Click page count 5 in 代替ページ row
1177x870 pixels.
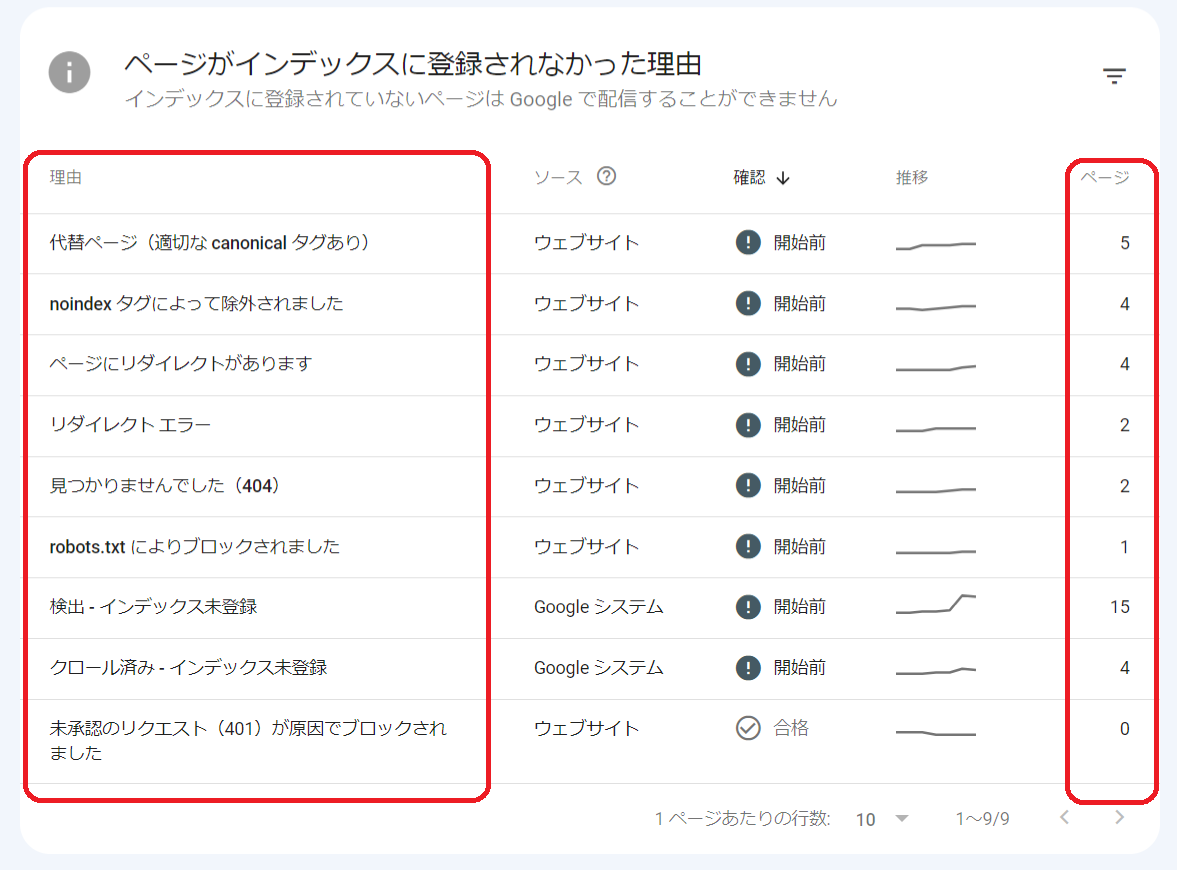click(x=1124, y=243)
